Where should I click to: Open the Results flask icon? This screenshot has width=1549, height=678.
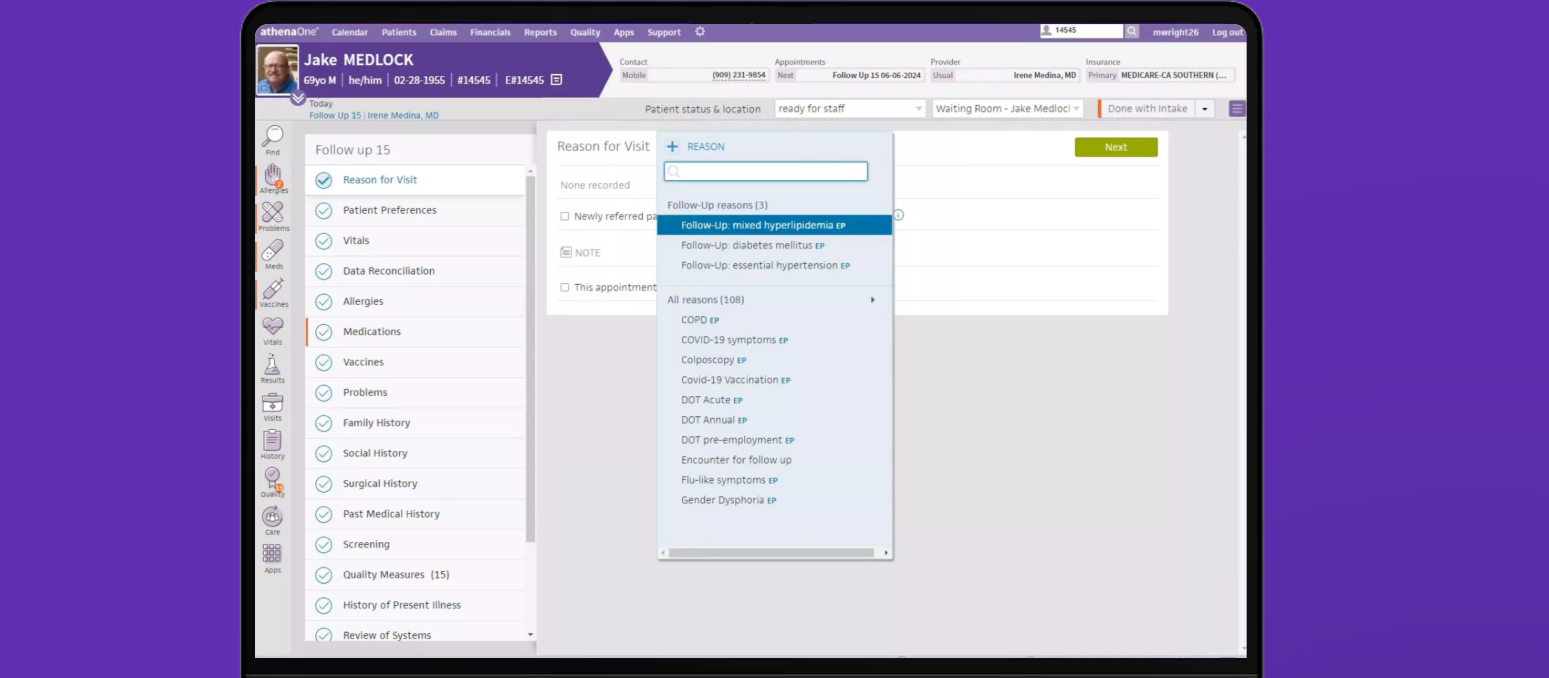tap(272, 366)
